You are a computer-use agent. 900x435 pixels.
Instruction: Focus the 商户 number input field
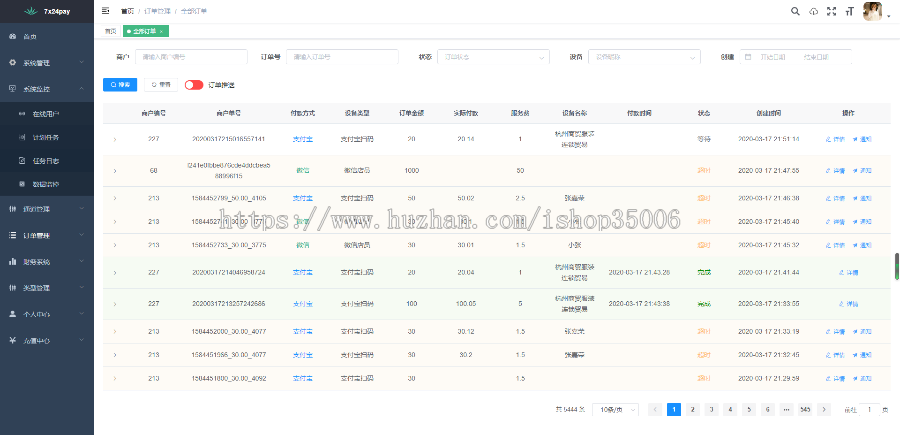[191, 57]
